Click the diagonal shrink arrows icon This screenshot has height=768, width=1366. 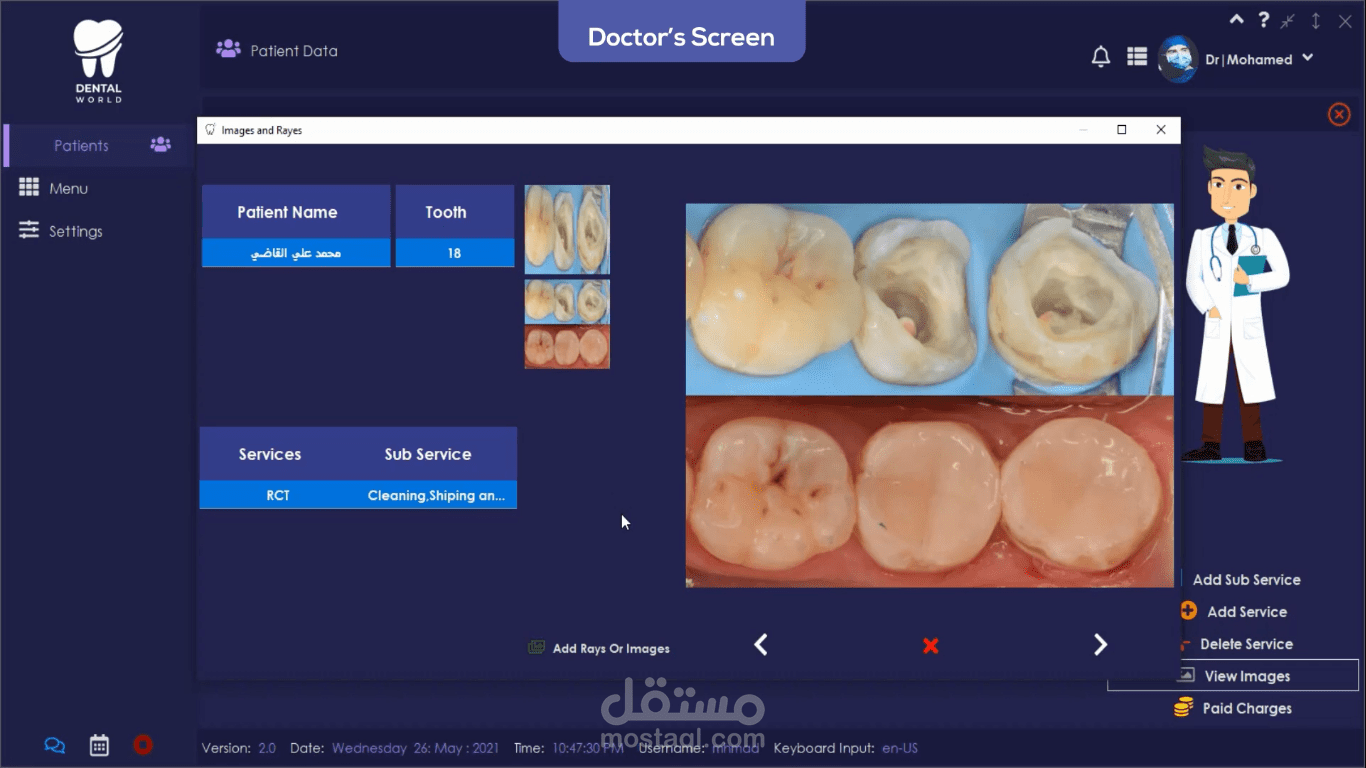tap(1289, 21)
